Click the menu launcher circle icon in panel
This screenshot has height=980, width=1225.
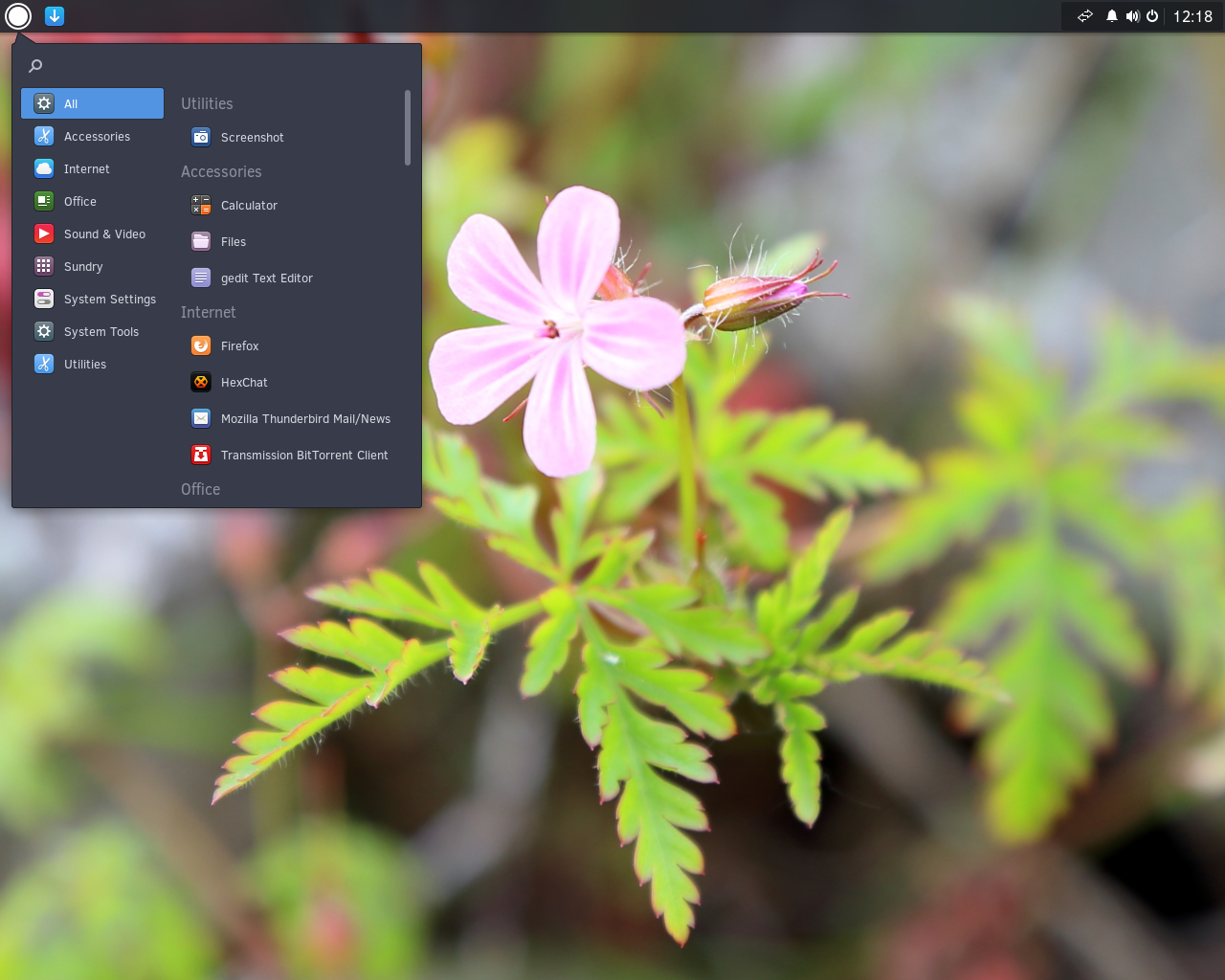pos(18,16)
